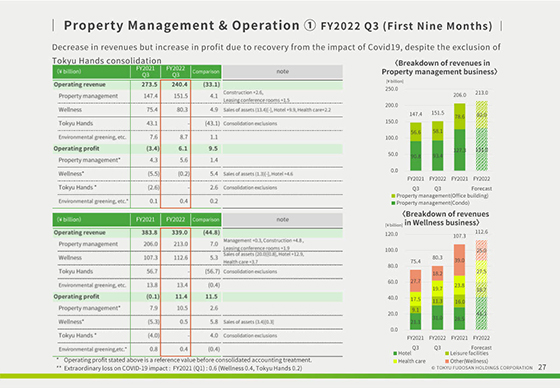The height and width of the screenshot is (388, 560).
Task: Click the 56.6 office building bar segment
Action: [416, 132]
